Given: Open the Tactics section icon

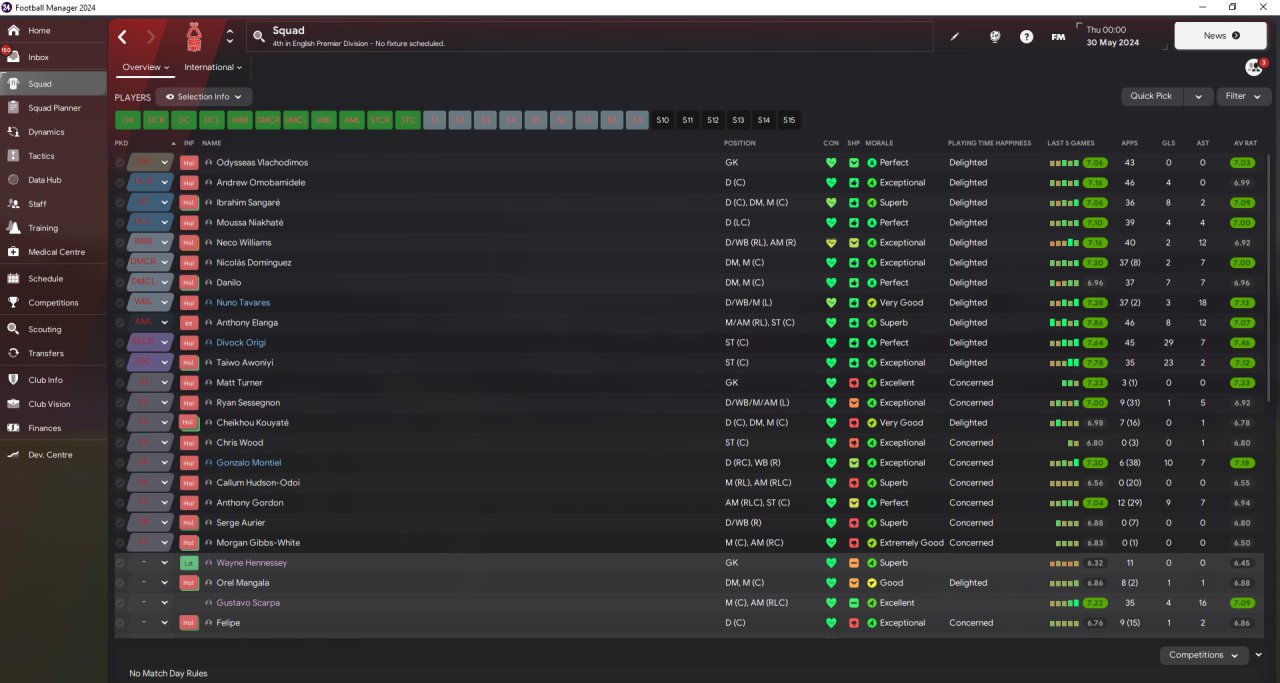Looking at the screenshot, I should pyautogui.click(x=13, y=156).
